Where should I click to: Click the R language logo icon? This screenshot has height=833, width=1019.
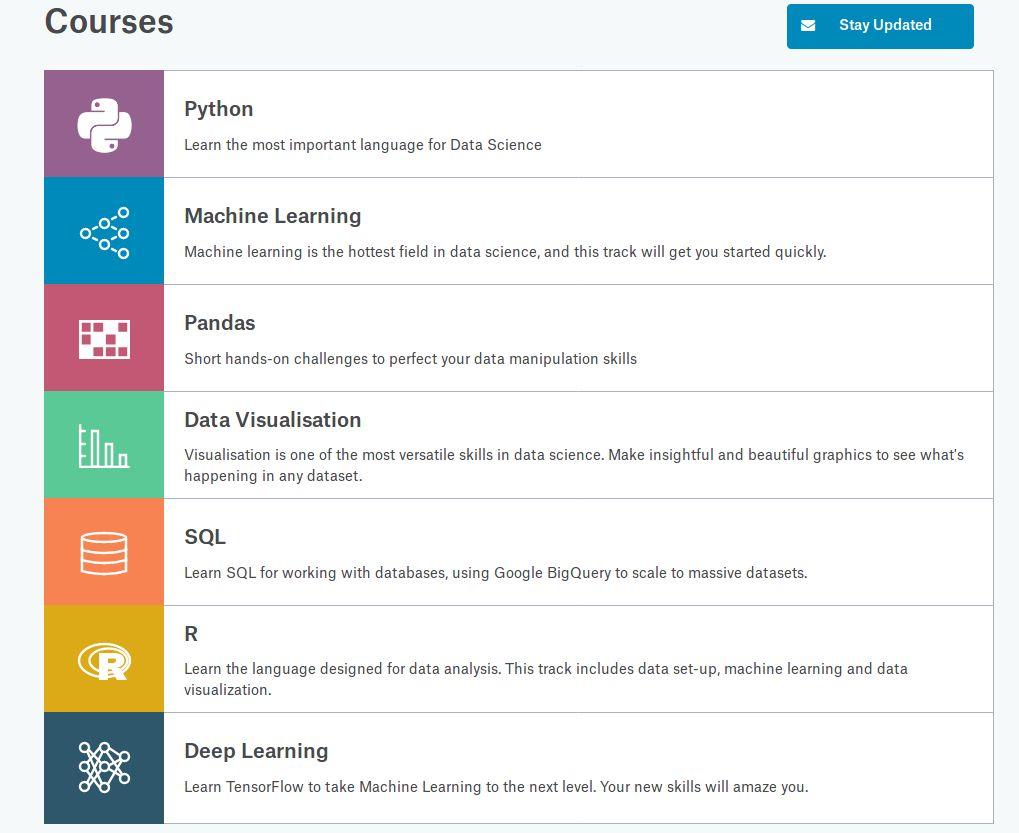104,661
